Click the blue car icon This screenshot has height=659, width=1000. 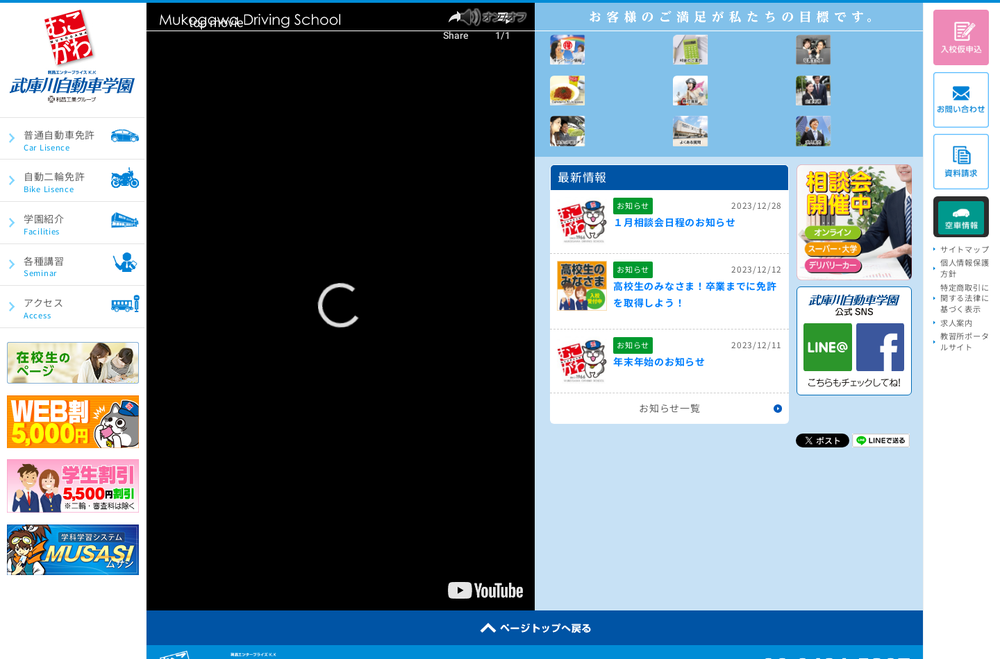[124, 136]
